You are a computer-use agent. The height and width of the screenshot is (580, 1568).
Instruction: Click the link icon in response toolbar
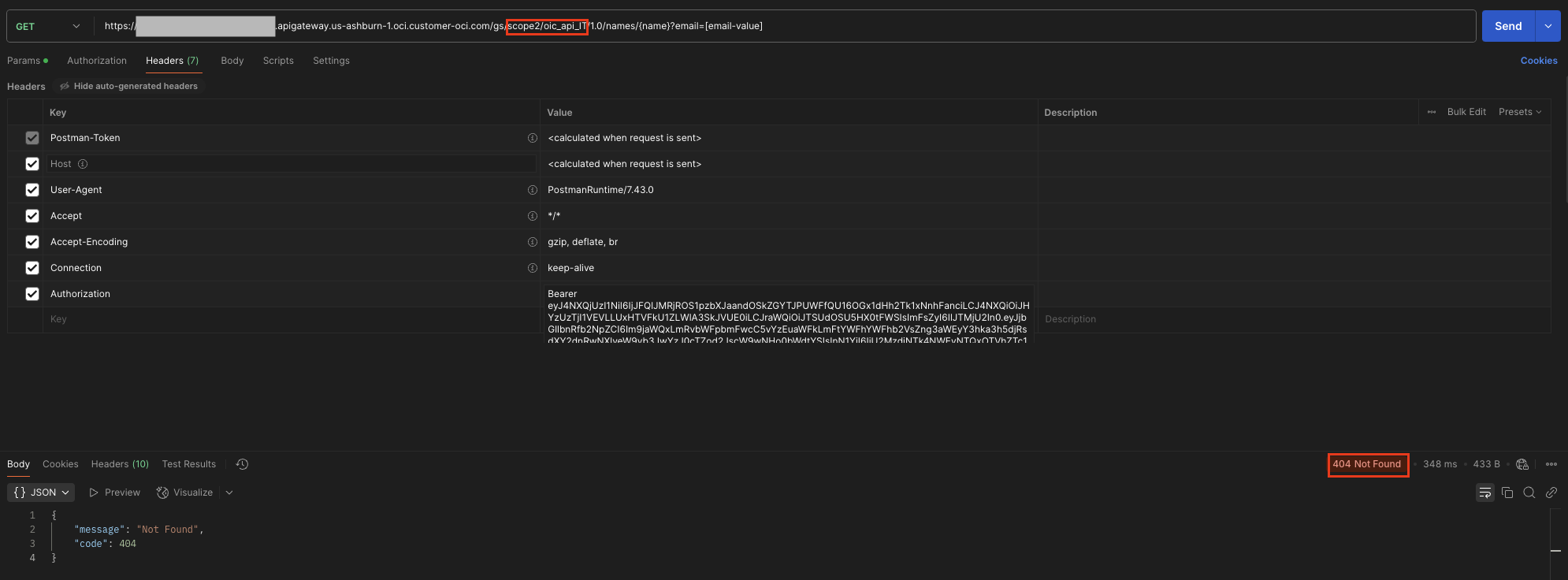(1551, 493)
